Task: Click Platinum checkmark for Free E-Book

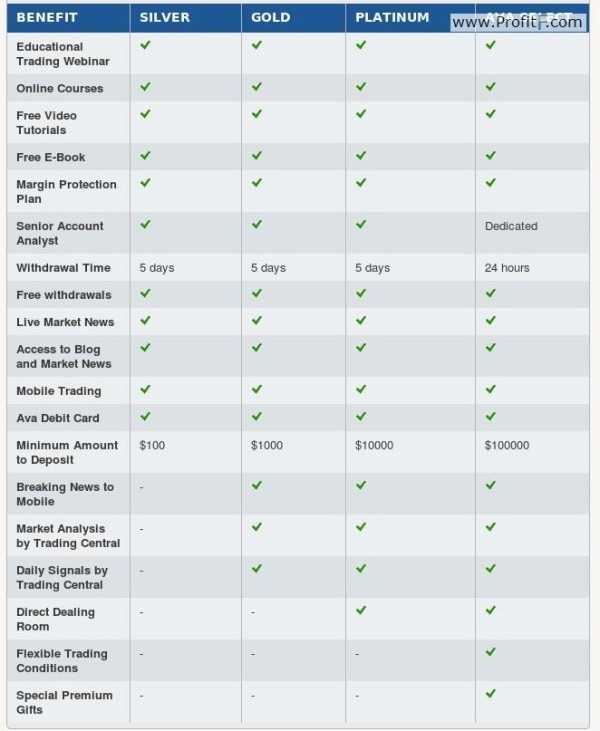Action: coord(361,156)
